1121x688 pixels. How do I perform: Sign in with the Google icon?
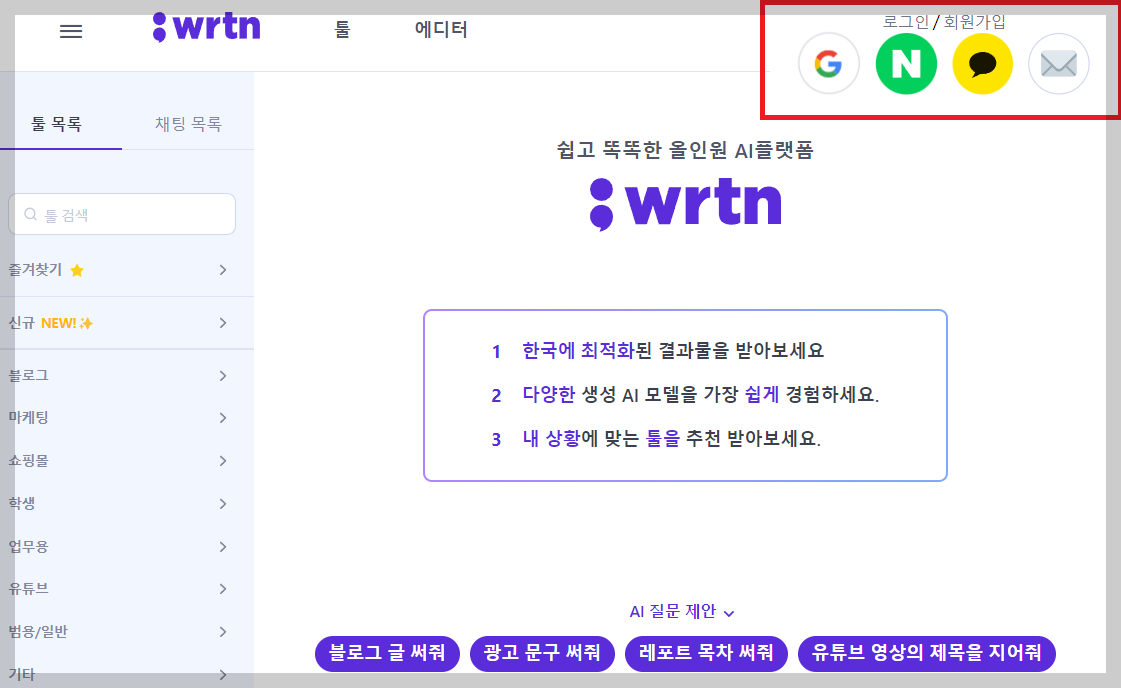coord(828,63)
